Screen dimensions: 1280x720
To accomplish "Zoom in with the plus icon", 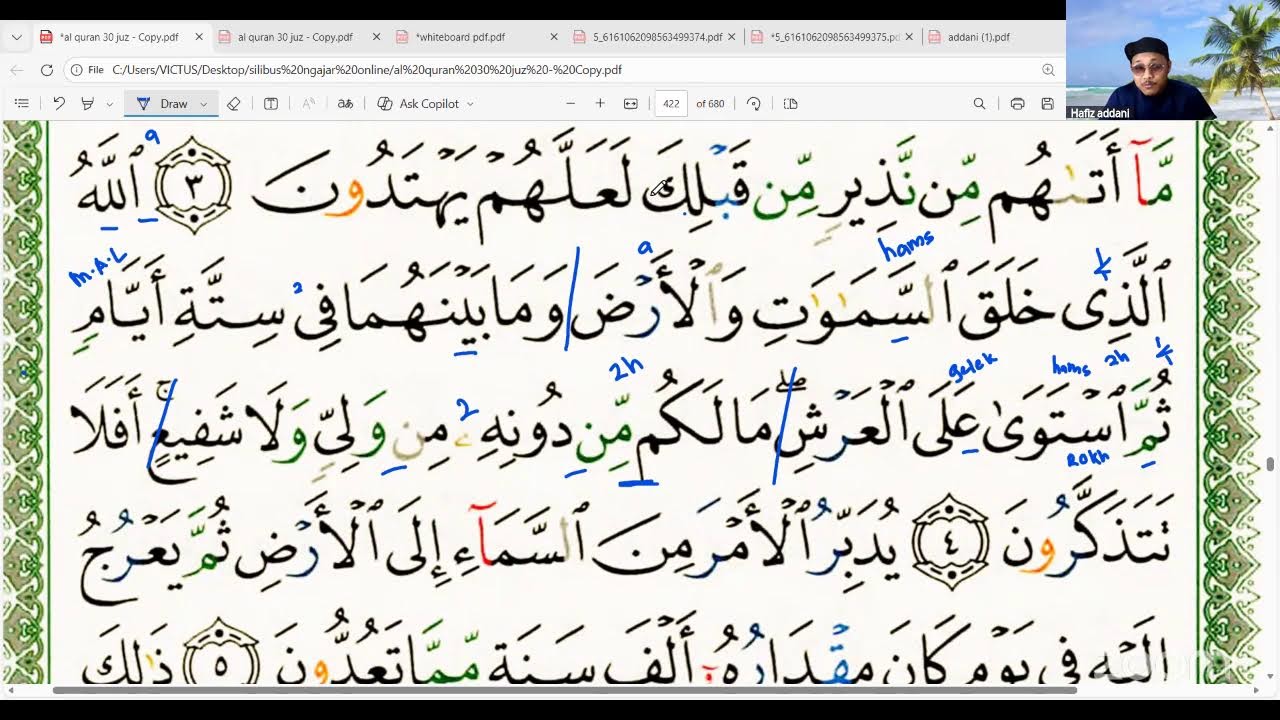I will click(600, 103).
